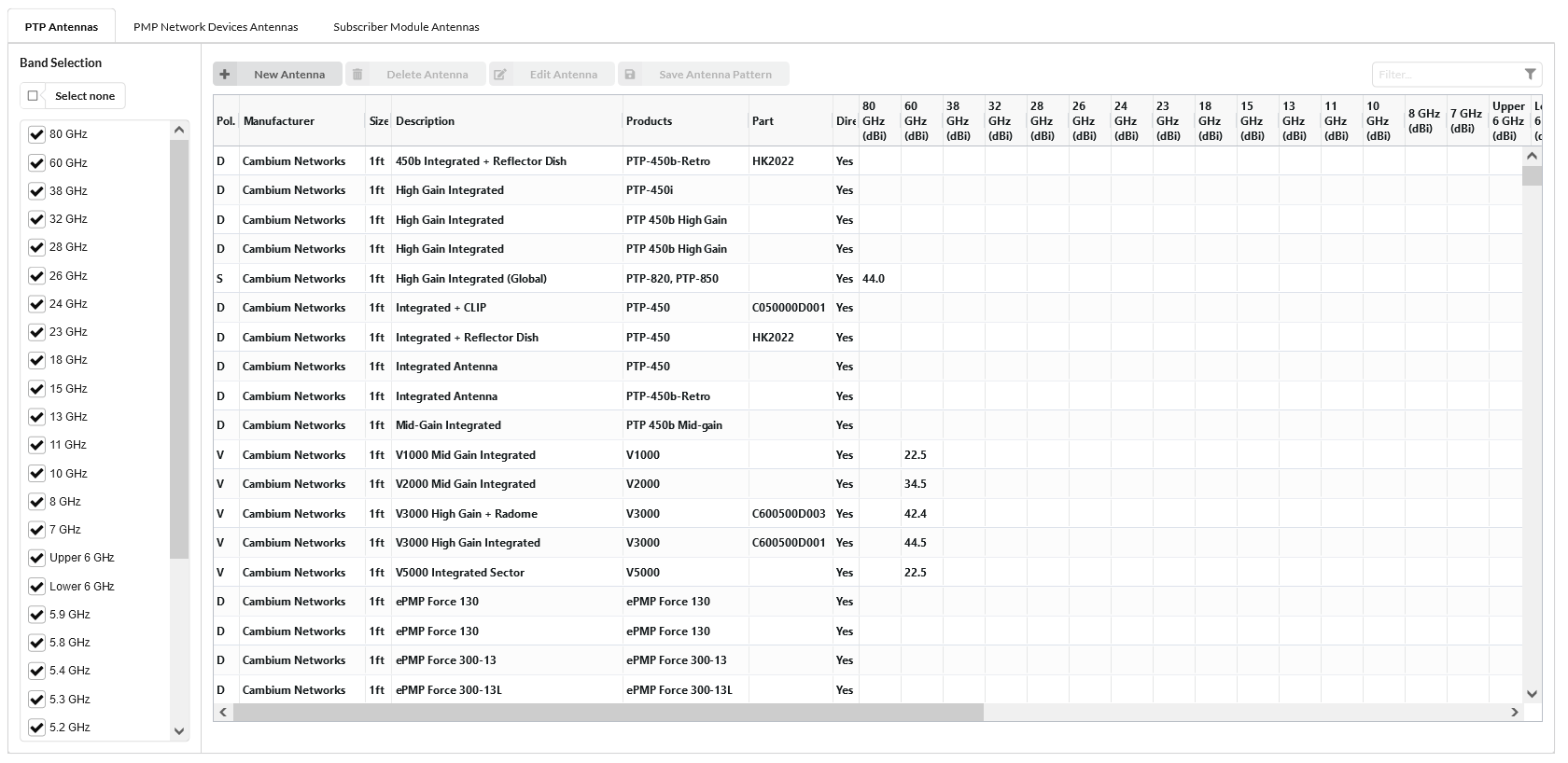Viewport: 1568px width, 763px height.
Task: Select the Integrated + CLIP row
Action: (x=867, y=308)
